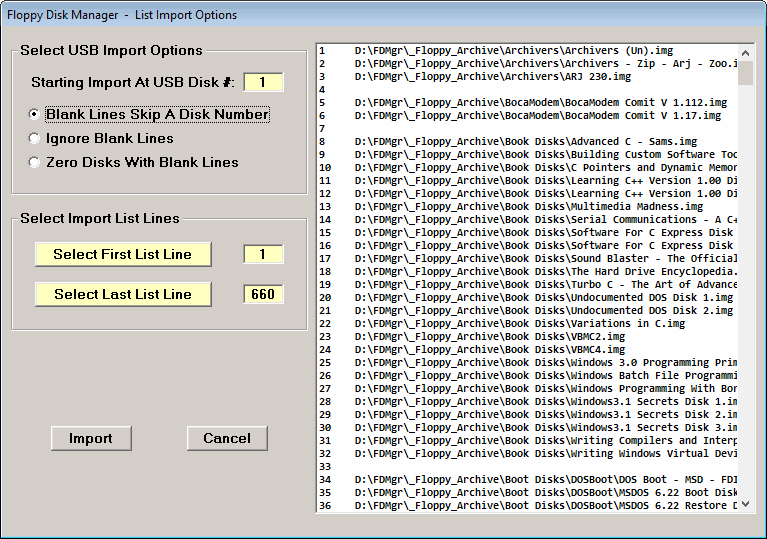
Task: Select line 1 Archivers (Un).img
Action: (527, 50)
